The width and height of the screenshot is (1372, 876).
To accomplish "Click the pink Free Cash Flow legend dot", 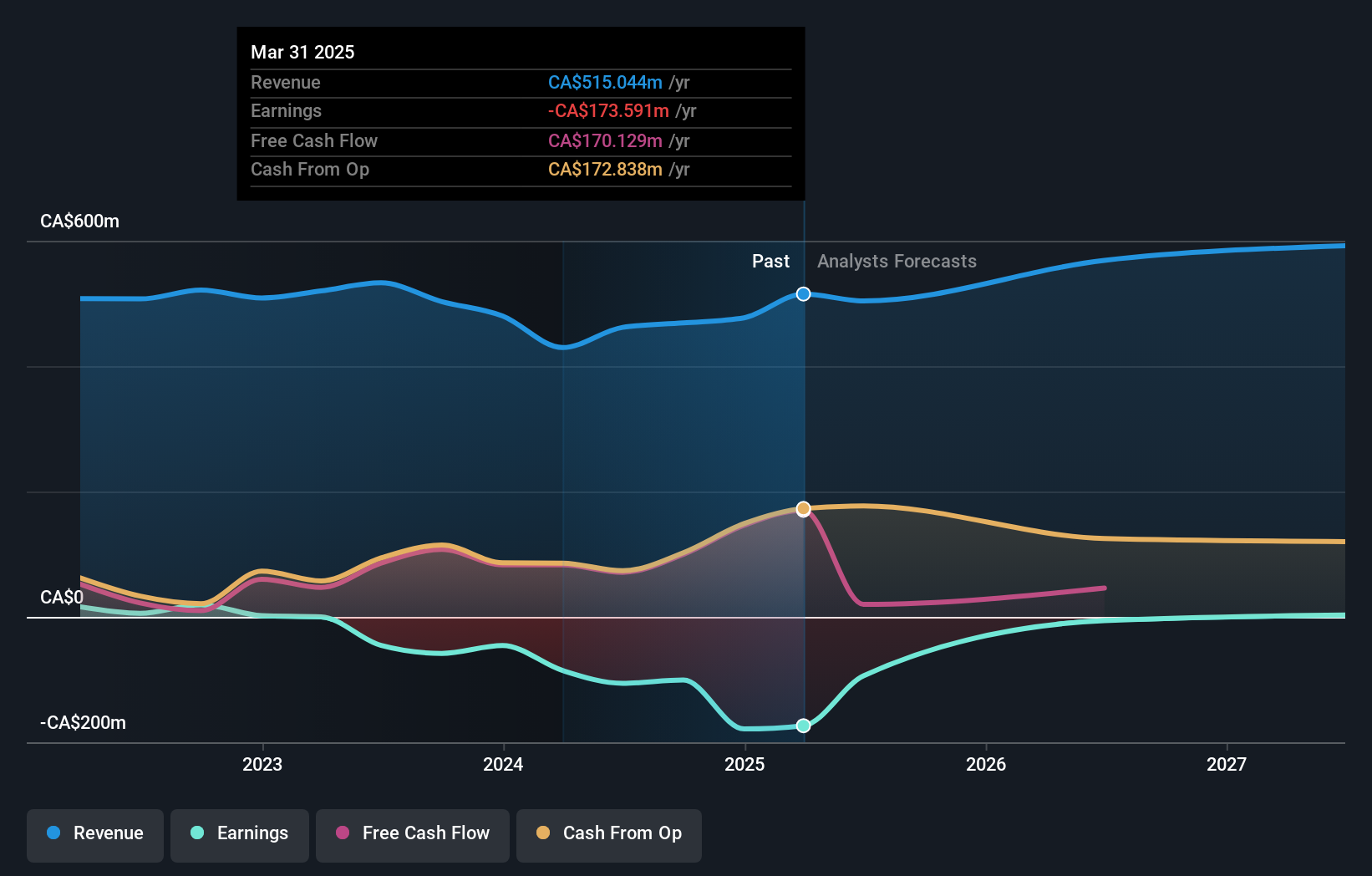I will click(x=342, y=833).
